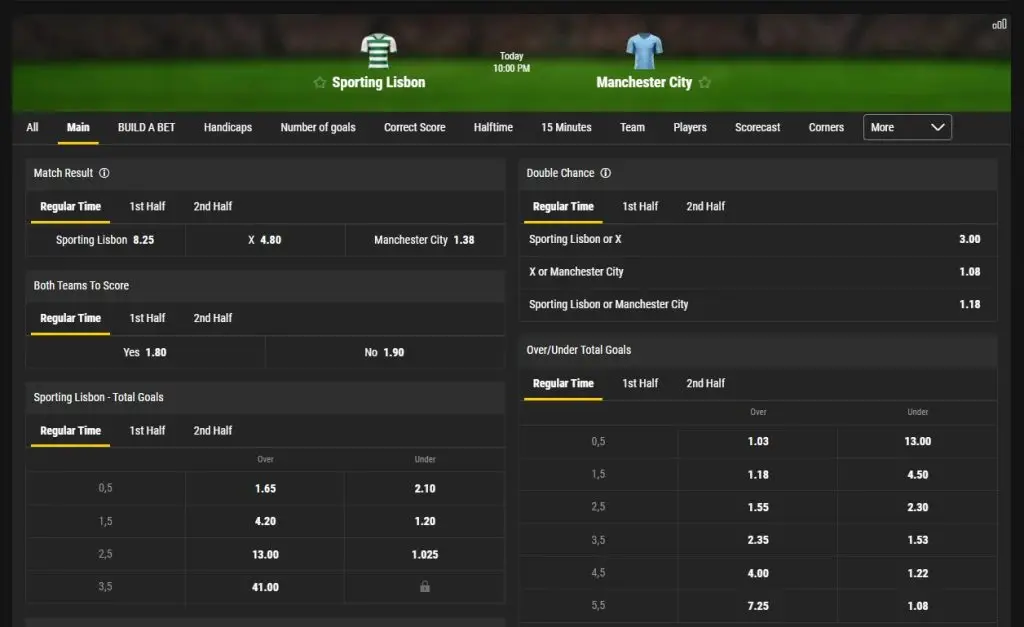This screenshot has width=1024, height=627.
Task: Select Total Goals Under 3,5 at 1.53
Action: tap(918, 540)
